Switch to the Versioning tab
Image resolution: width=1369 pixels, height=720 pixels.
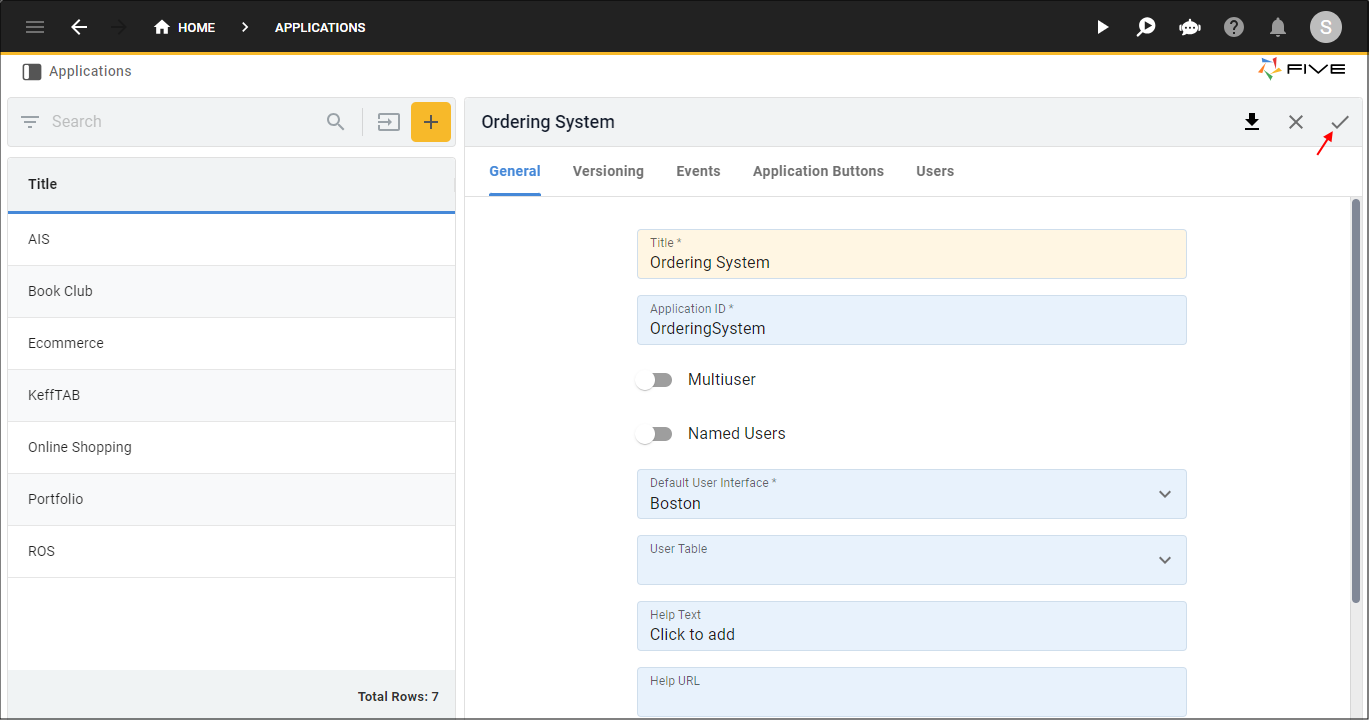click(x=608, y=171)
